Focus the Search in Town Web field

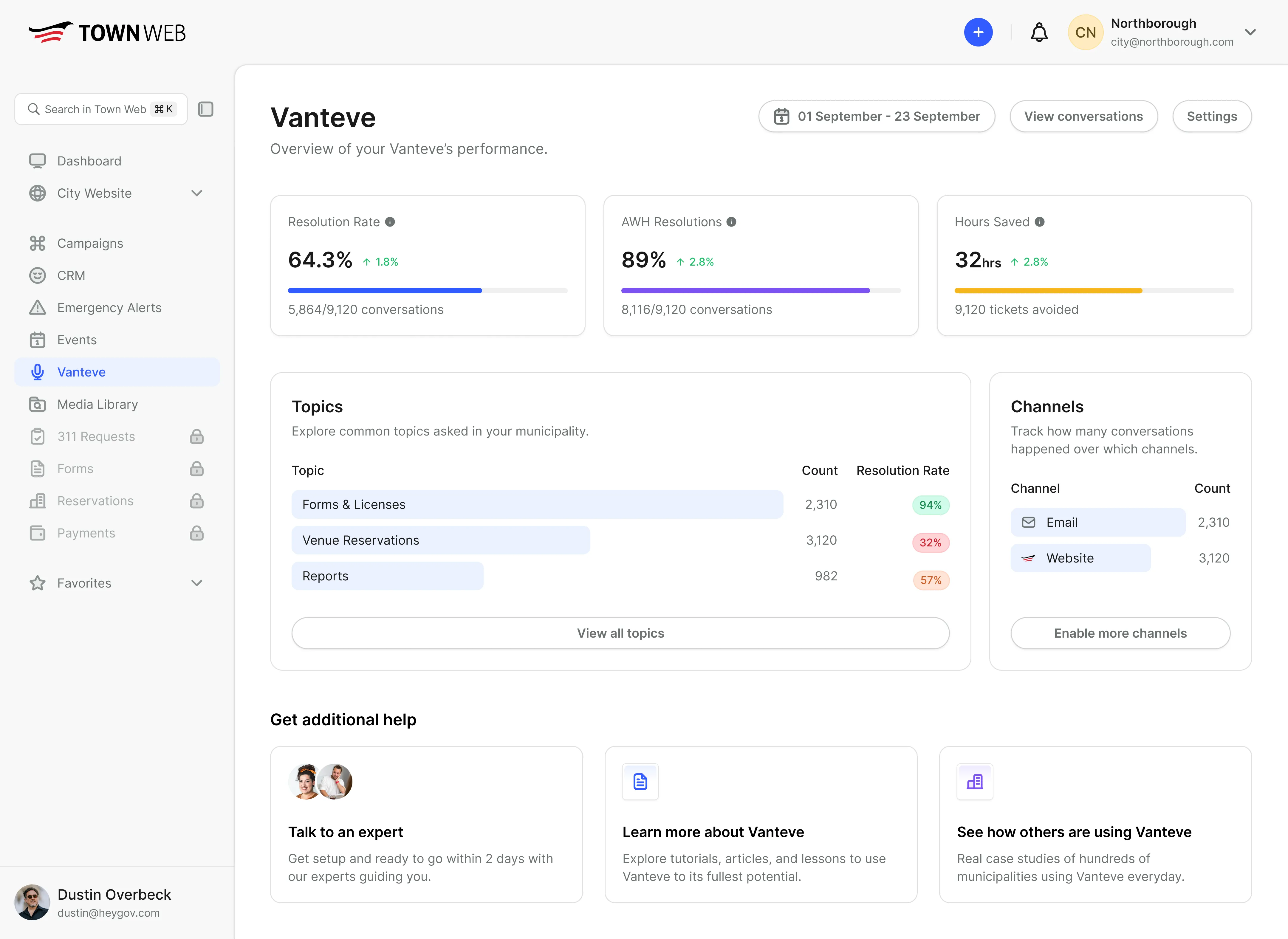(100, 109)
